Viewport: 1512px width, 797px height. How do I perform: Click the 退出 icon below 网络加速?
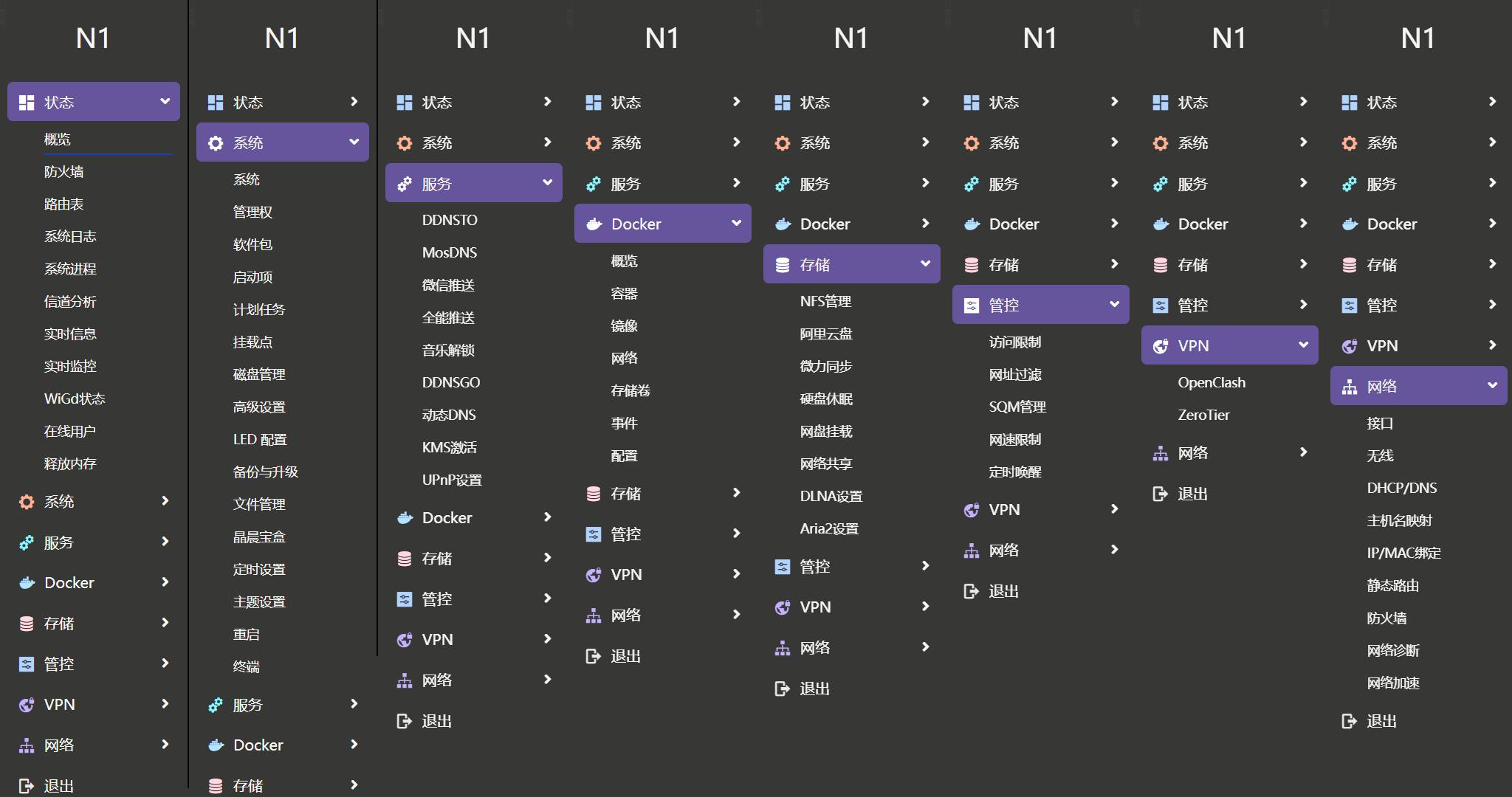[x=1350, y=721]
